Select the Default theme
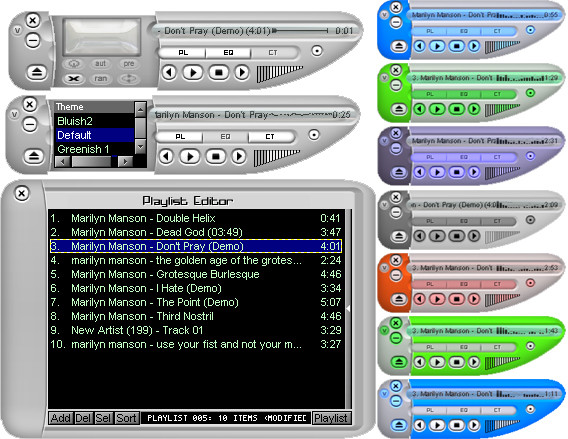This screenshot has height=439, width=568. (x=94, y=135)
